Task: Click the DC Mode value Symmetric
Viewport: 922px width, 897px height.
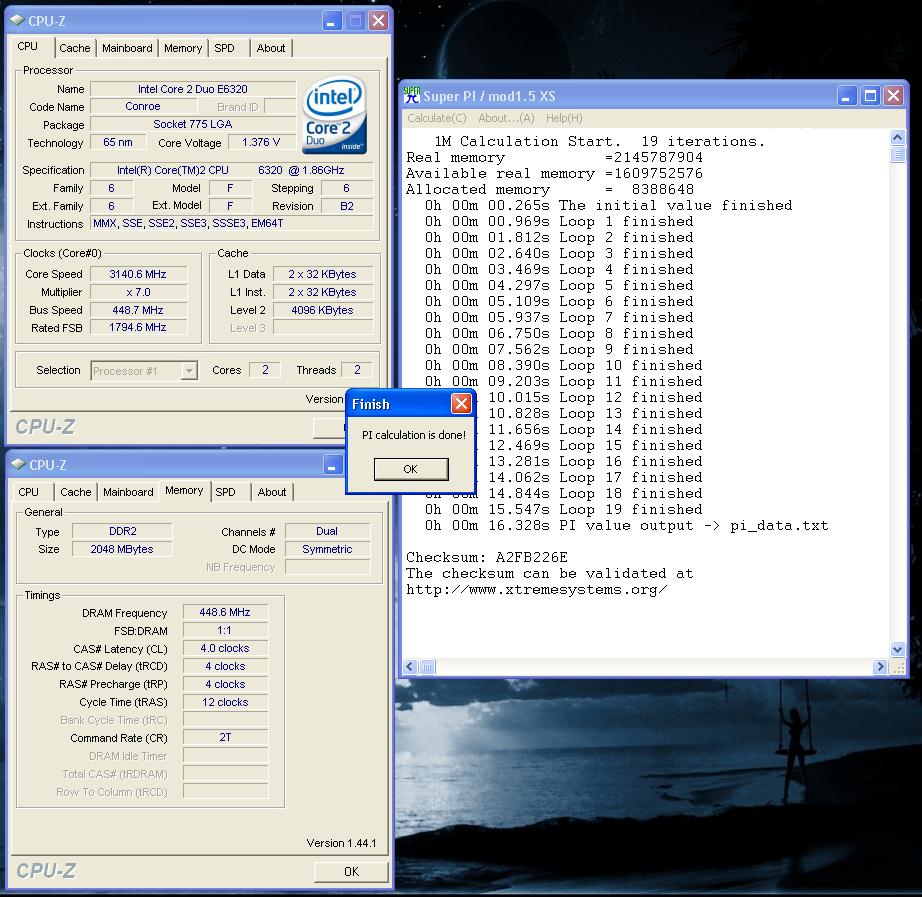Action: [x=327, y=549]
